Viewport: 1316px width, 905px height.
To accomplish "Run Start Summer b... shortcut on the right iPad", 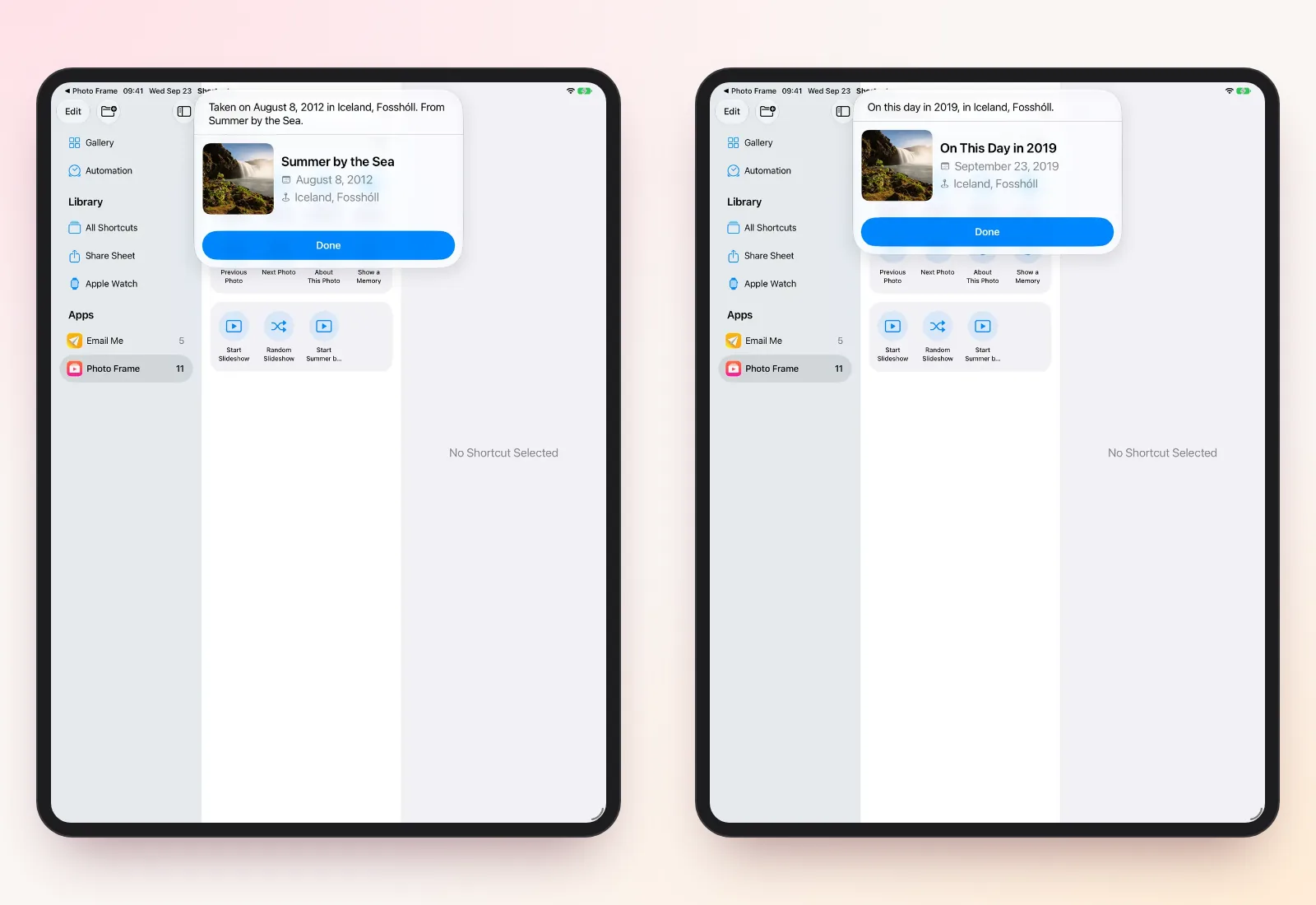I will point(983,337).
